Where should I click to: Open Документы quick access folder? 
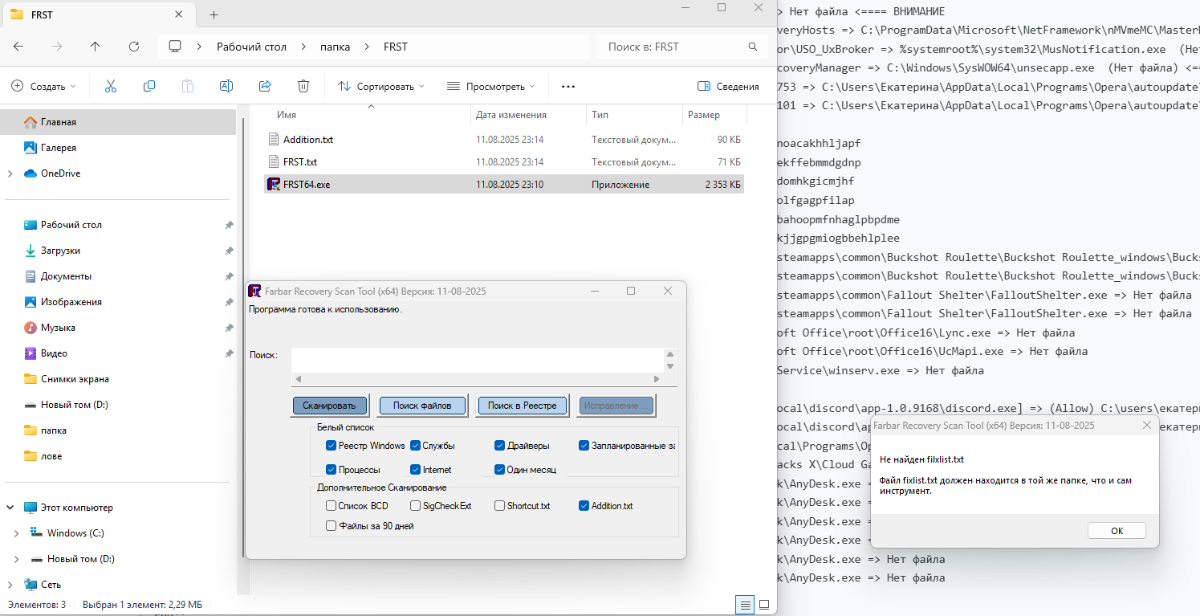66,276
